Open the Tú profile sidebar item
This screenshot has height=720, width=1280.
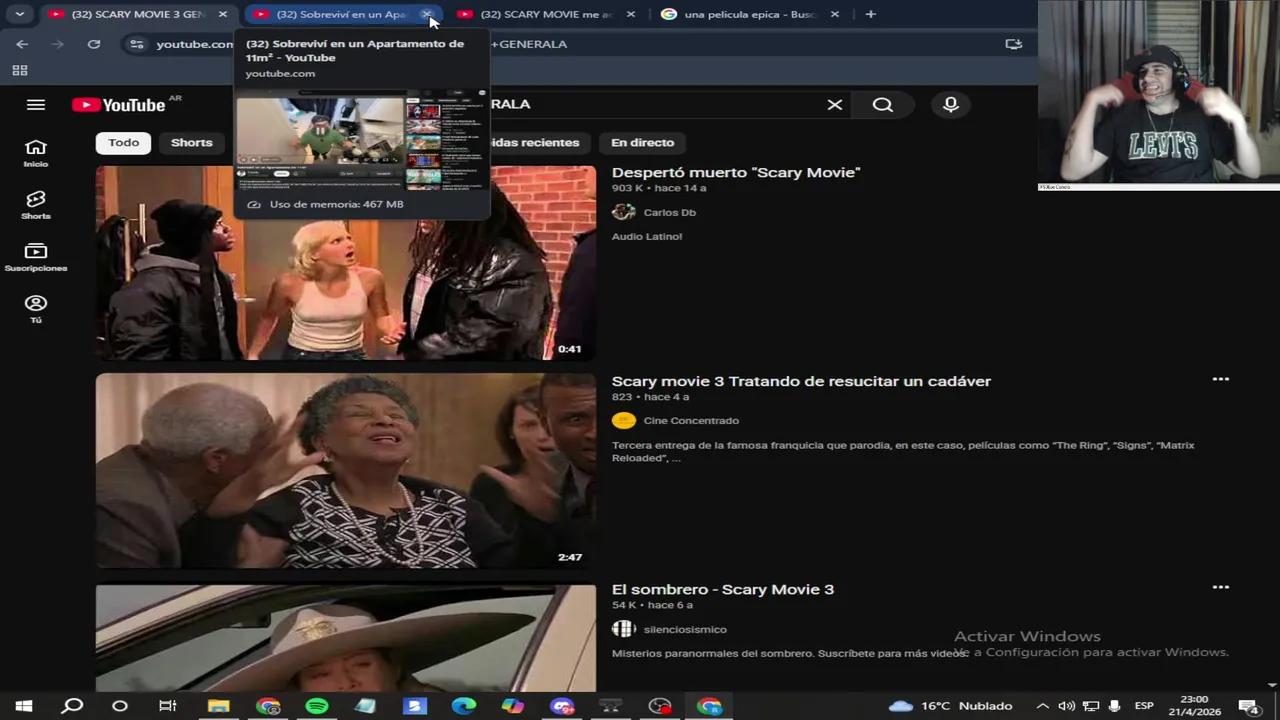pos(36,309)
